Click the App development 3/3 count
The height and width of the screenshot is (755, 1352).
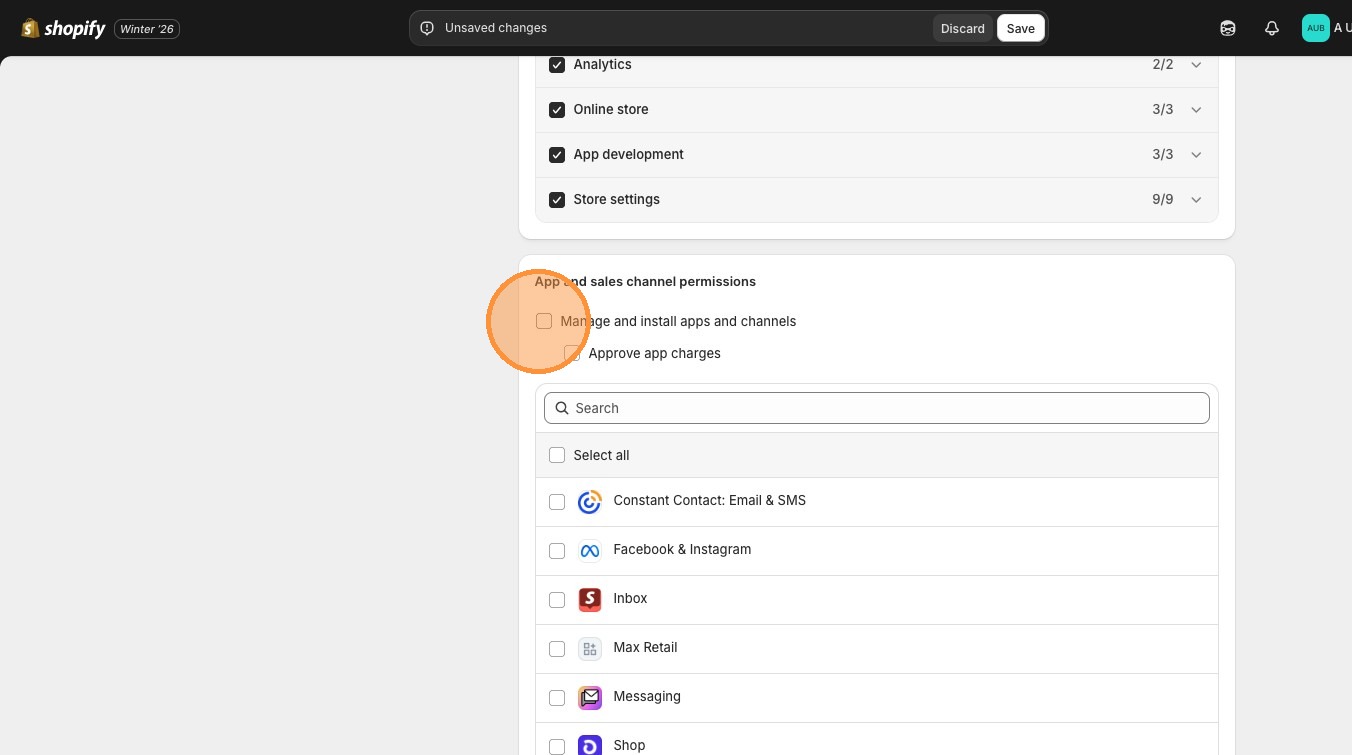point(1162,154)
